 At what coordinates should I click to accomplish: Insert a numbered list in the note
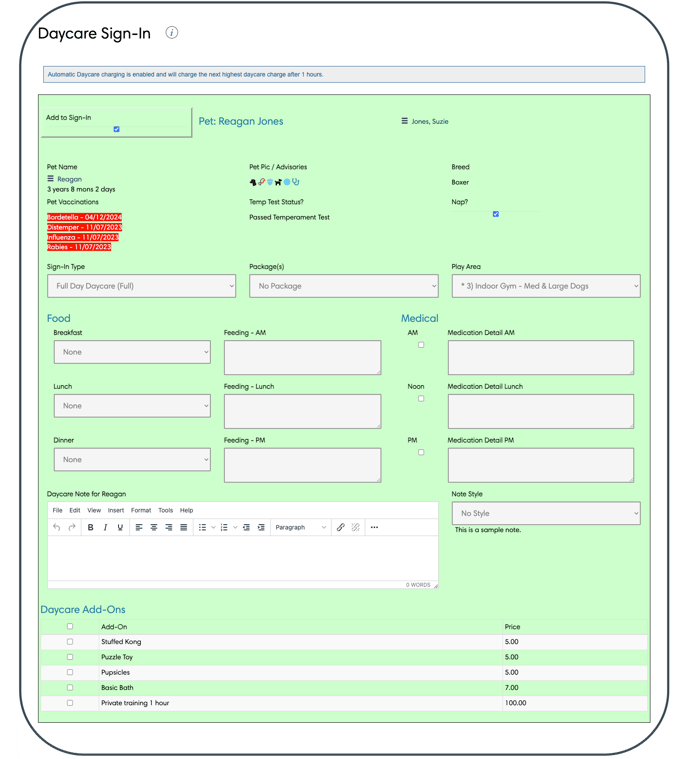click(x=224, y=527)
